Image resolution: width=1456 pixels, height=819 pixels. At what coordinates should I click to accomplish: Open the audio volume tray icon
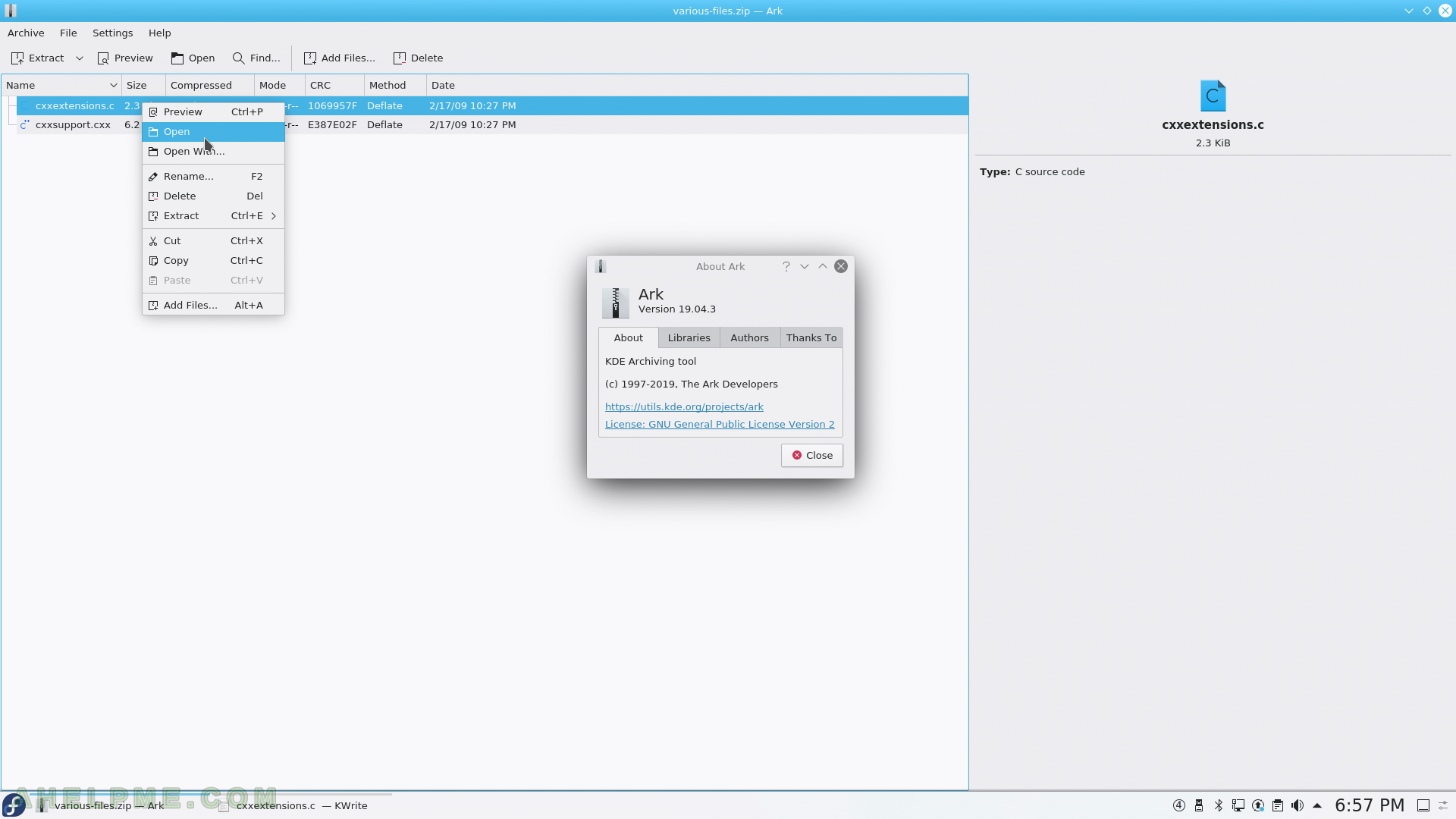(x=1298, y=806)
